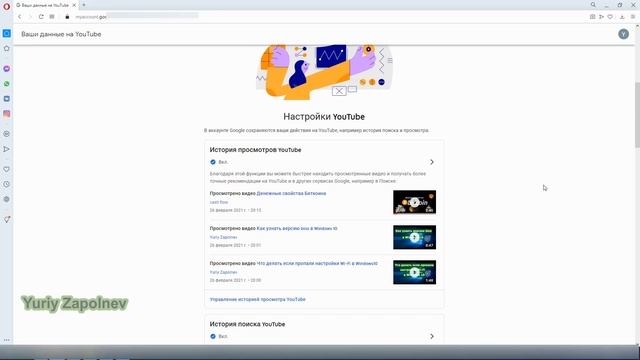Open VK messenger in the sidebar
This screenshot has width=640, height=360.
pyautogui.click(x=7, y=99)
